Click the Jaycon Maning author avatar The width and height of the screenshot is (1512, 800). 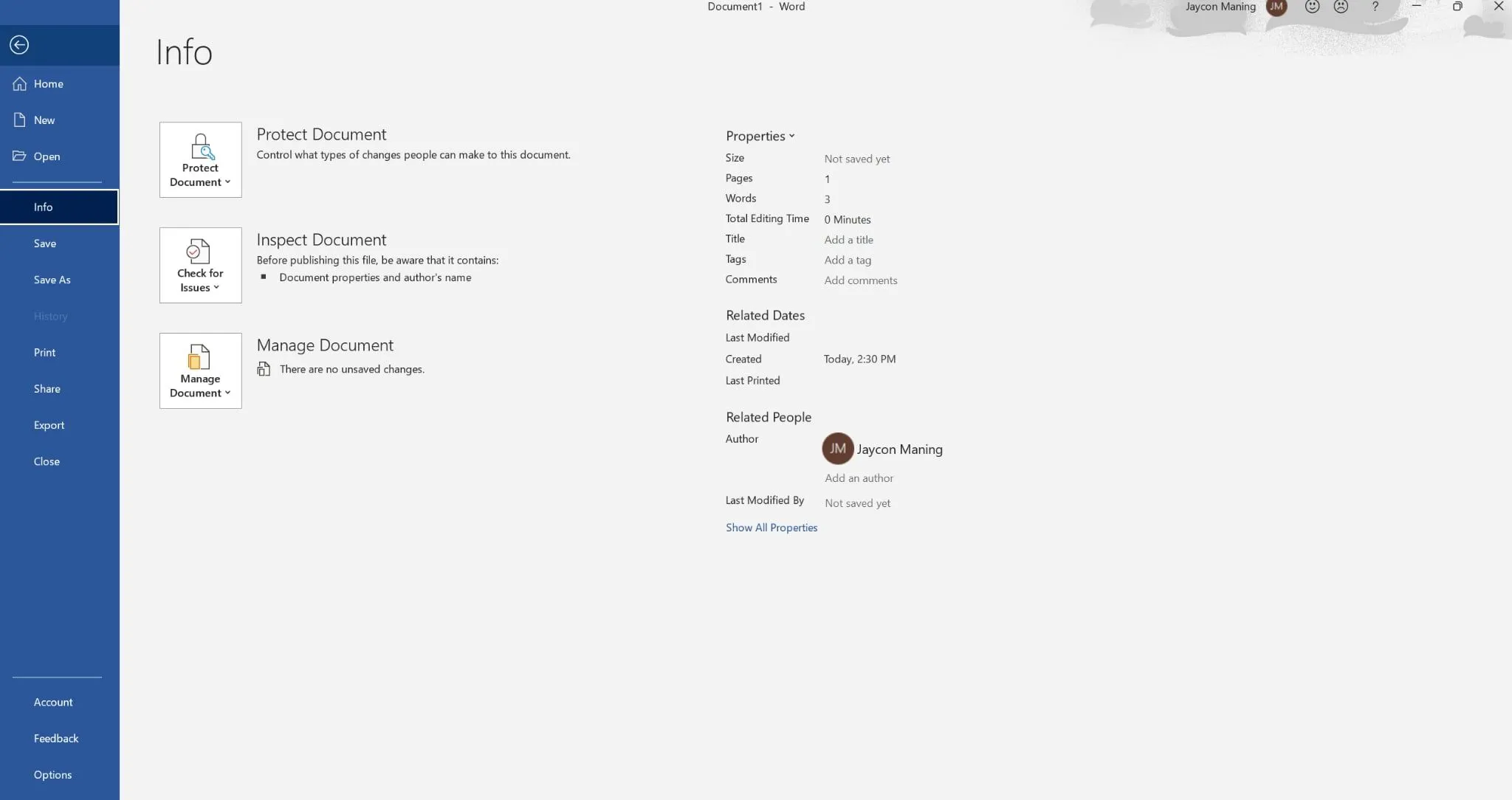[837, 449]
